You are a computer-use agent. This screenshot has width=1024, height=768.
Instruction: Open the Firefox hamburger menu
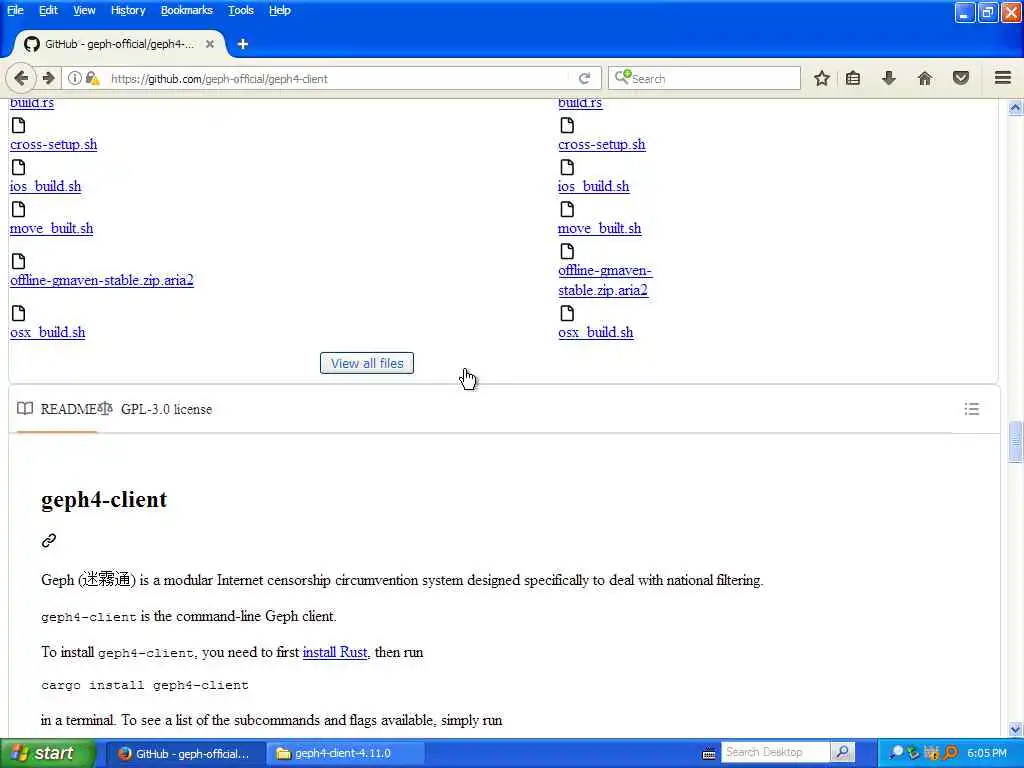pos(1003,78)
